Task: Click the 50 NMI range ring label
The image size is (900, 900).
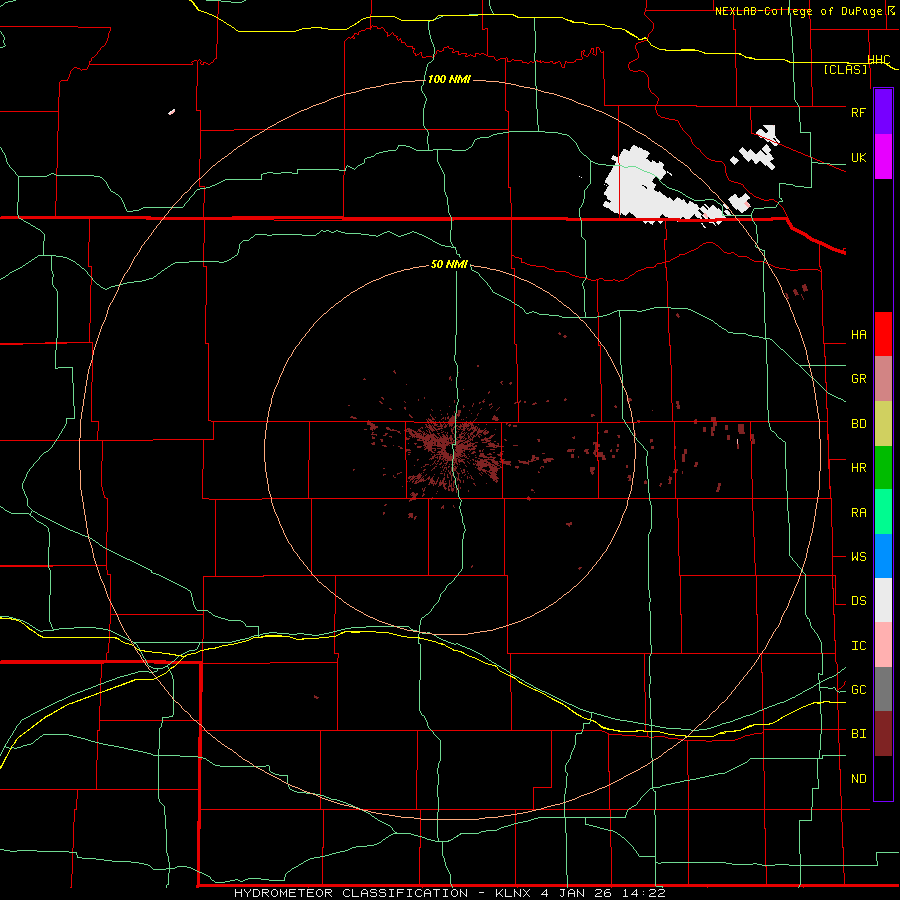Action: tap(449, 264)
